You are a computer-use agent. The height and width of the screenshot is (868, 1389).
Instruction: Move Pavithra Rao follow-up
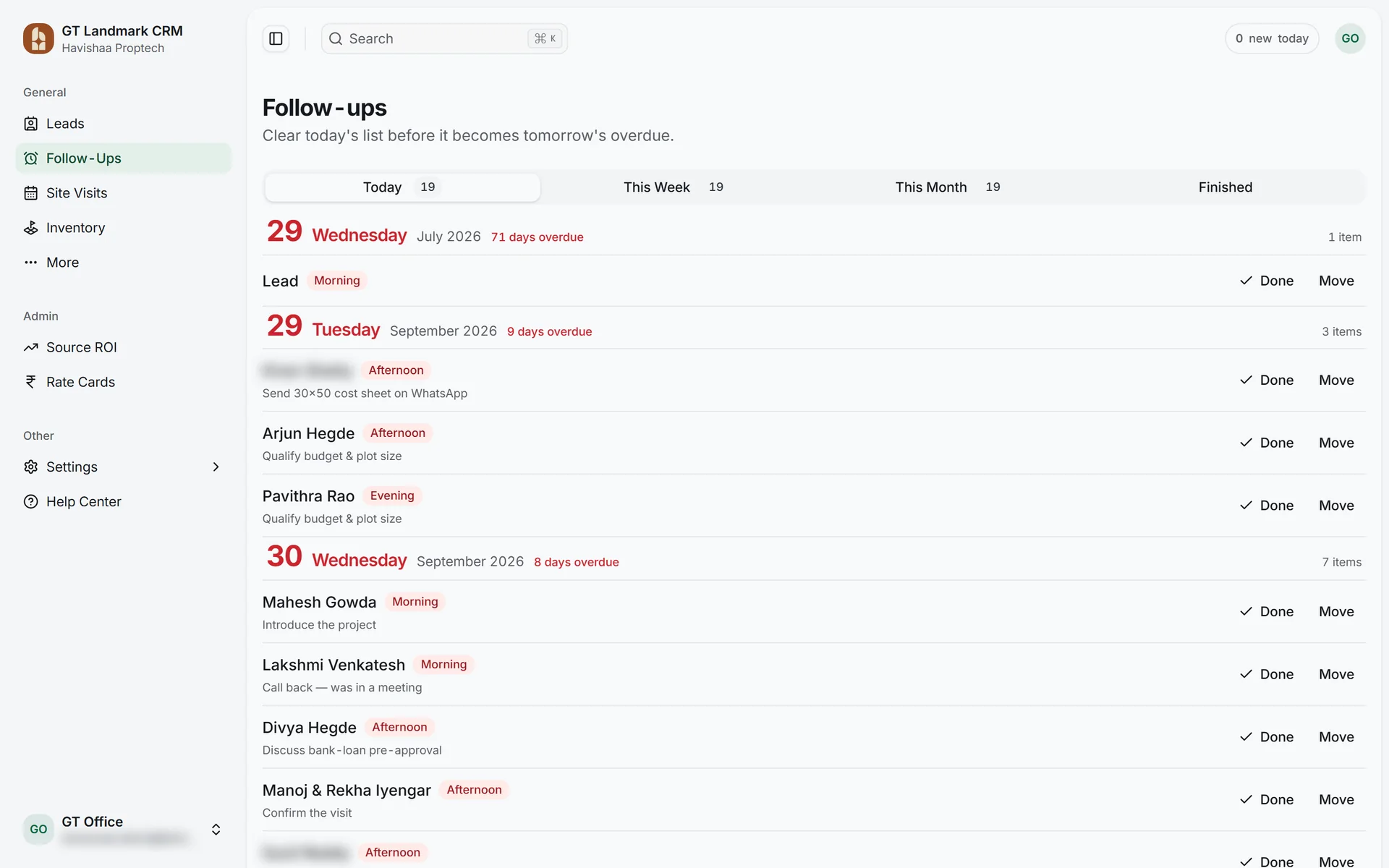tap(1336, 506)
